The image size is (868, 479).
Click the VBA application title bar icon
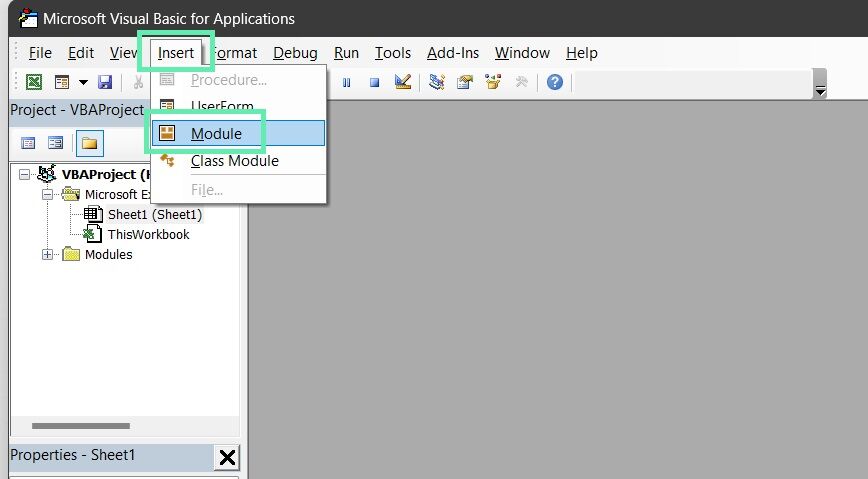point(28,18)
